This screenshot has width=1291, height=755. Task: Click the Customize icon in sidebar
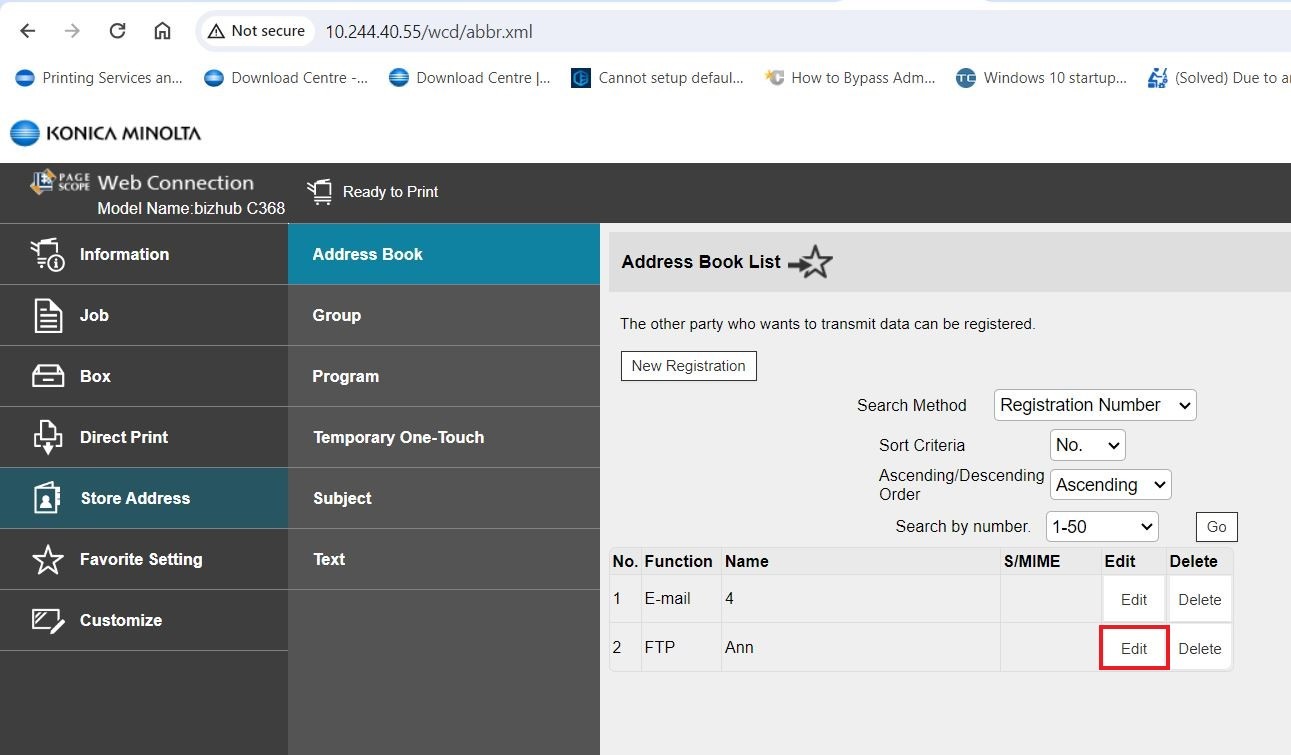click(x=48, y=620)
